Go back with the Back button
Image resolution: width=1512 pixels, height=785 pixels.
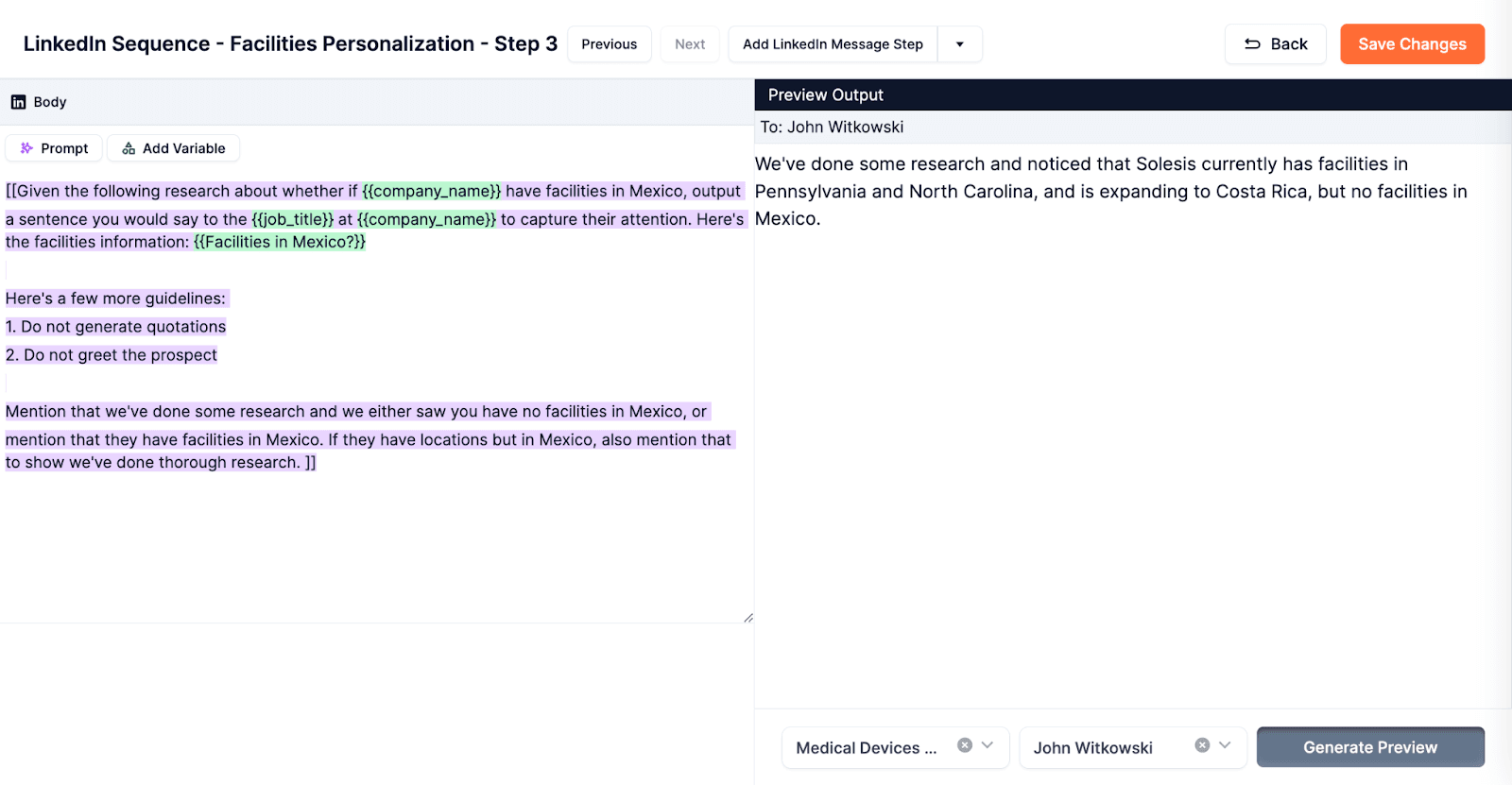pos(1276,44)
